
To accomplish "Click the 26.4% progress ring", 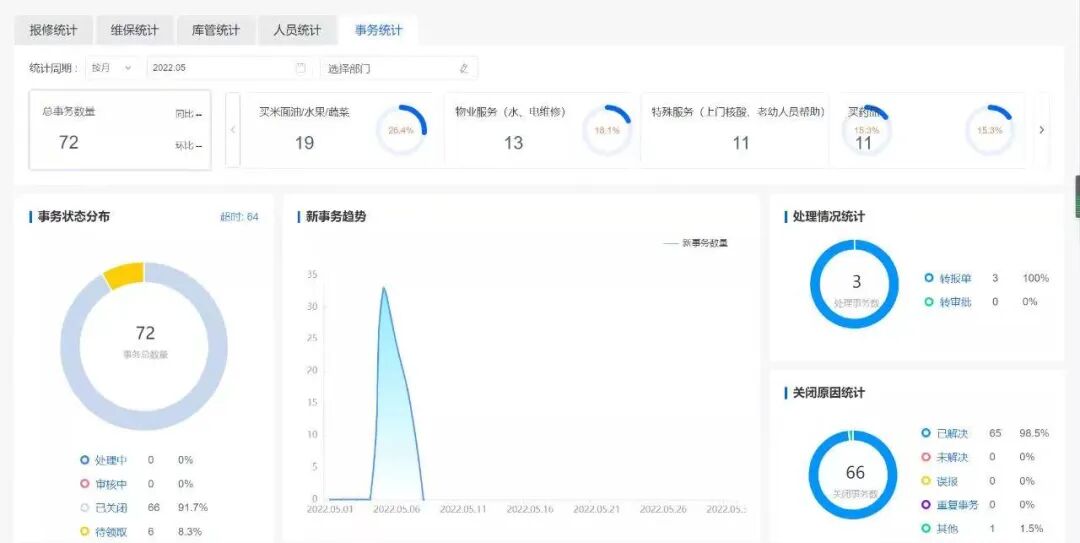I will 401,130.
